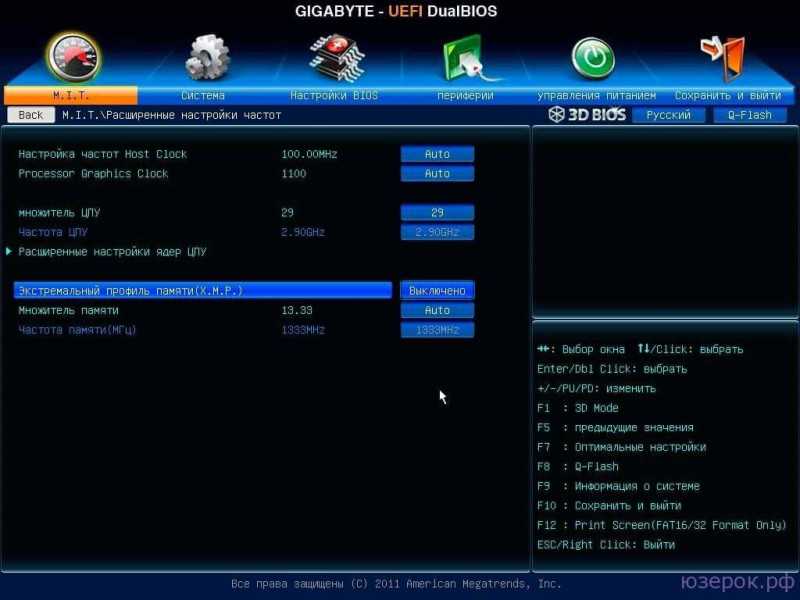Select the save and exit door icon
The width and height of the screenshot is (800, 600).
tap(723, 58)
